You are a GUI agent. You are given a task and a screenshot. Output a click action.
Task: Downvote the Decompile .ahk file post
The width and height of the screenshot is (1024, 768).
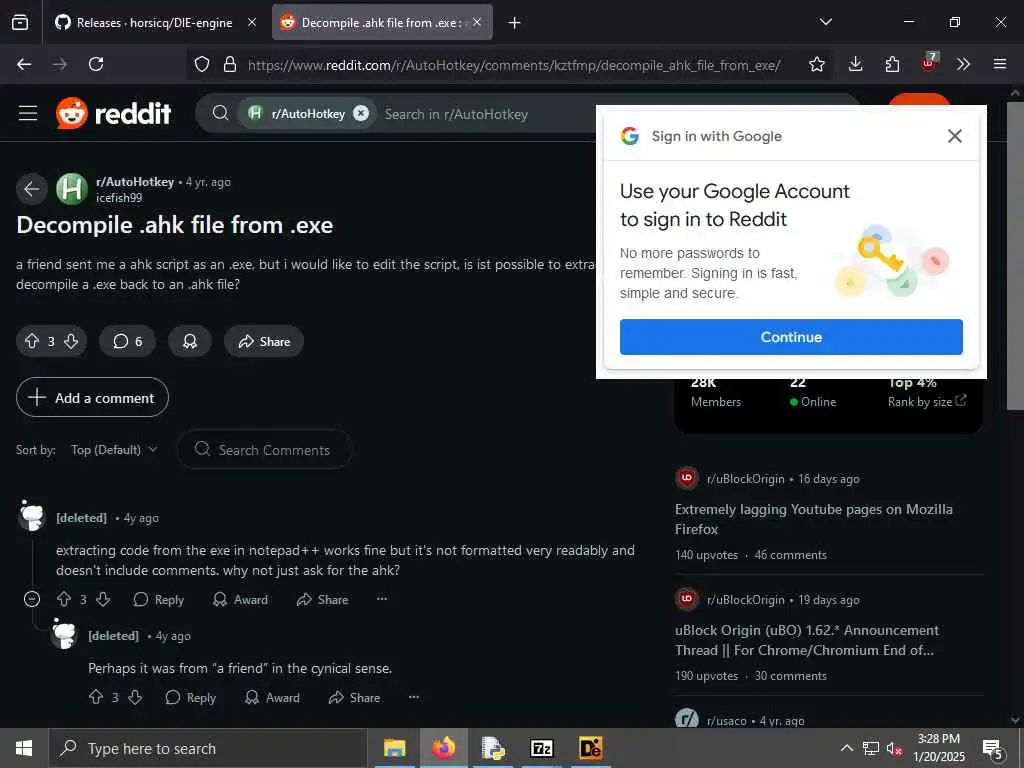coord(71,342)
